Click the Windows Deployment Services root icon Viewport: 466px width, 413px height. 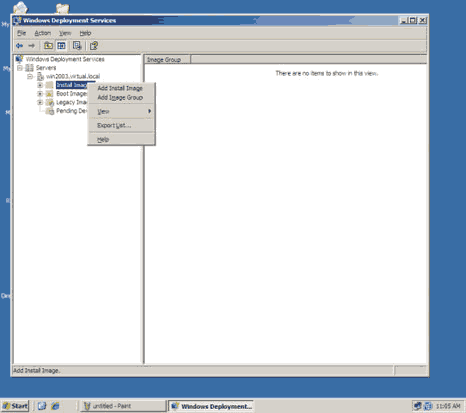click(20, 59)
